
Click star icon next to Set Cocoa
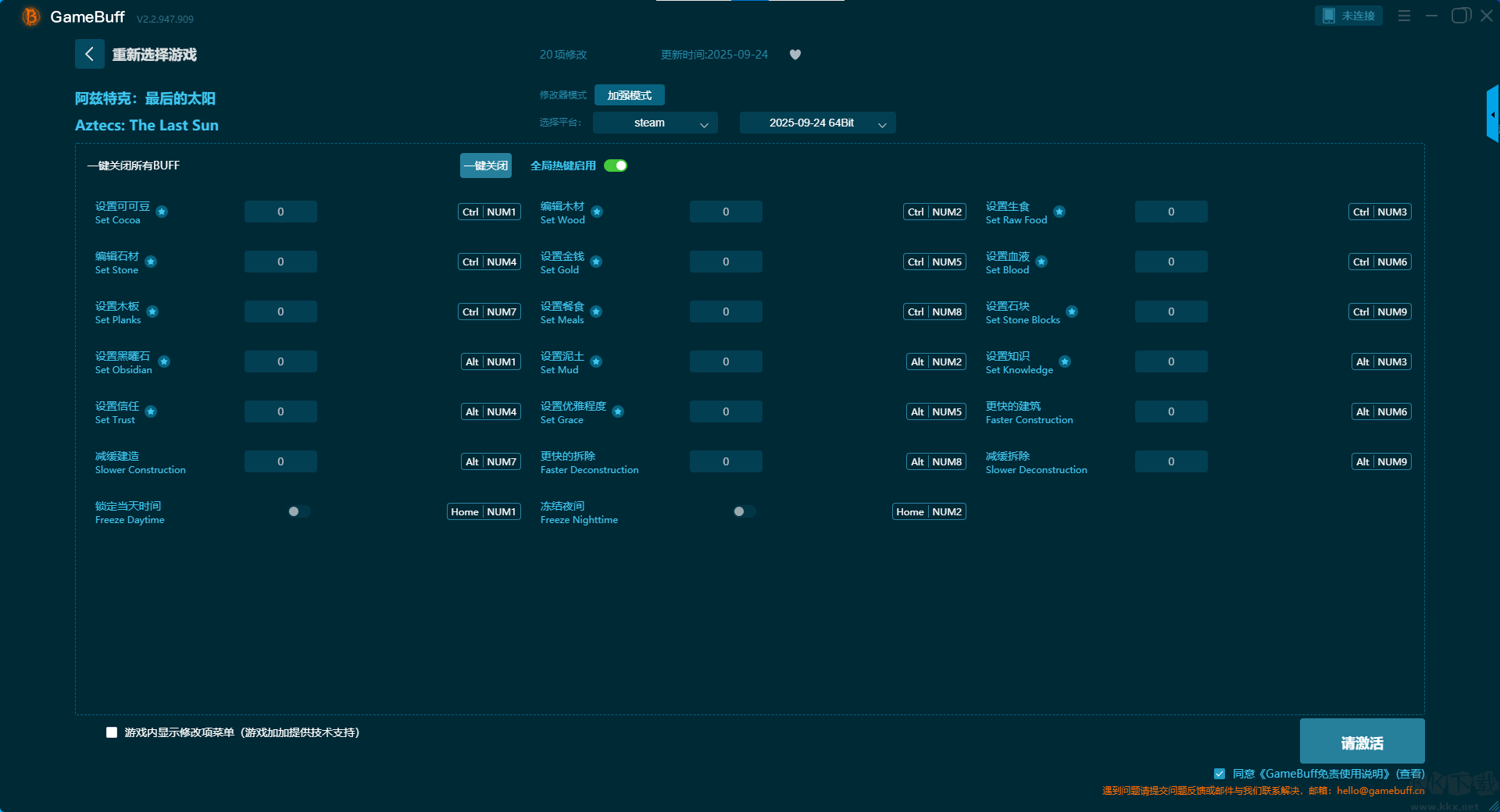(x=162, y=212)
